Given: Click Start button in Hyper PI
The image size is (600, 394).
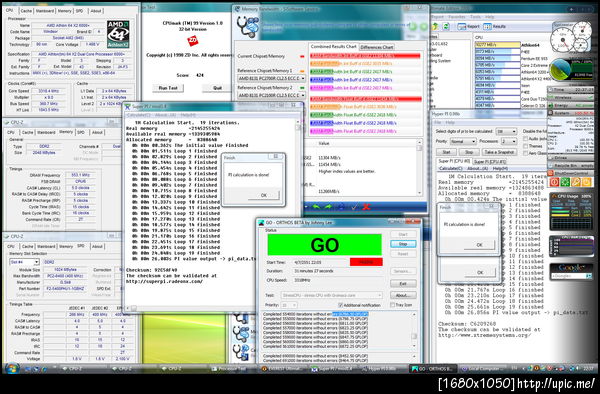Looking at the screenshot, I should point(446,152).
